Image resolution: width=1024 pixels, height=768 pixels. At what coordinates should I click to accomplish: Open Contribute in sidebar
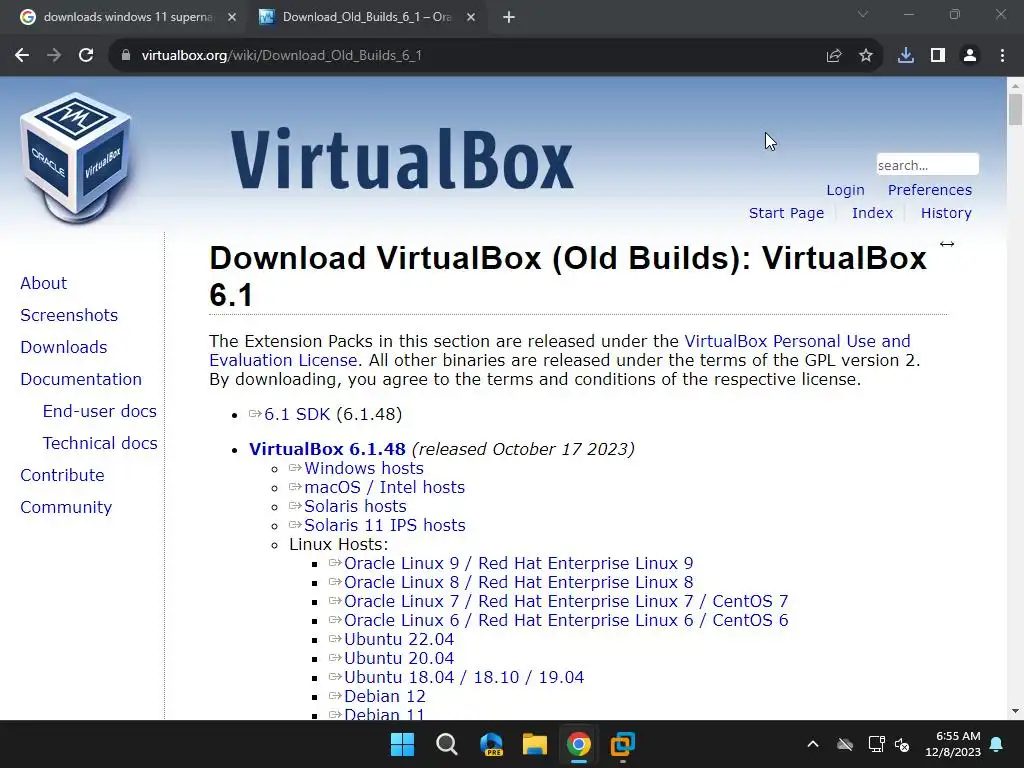tap(62, 475)
